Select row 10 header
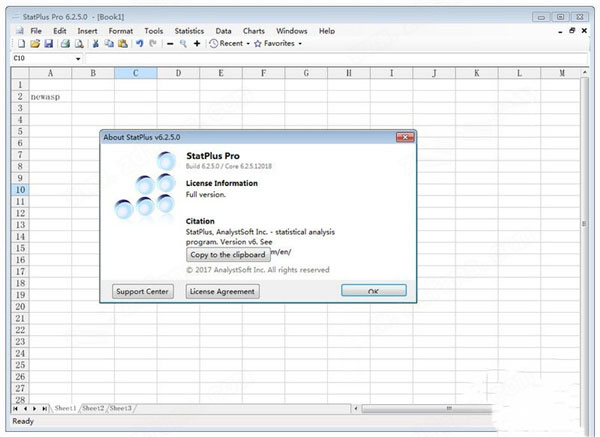The image size is (600, 437). [20, 190]
